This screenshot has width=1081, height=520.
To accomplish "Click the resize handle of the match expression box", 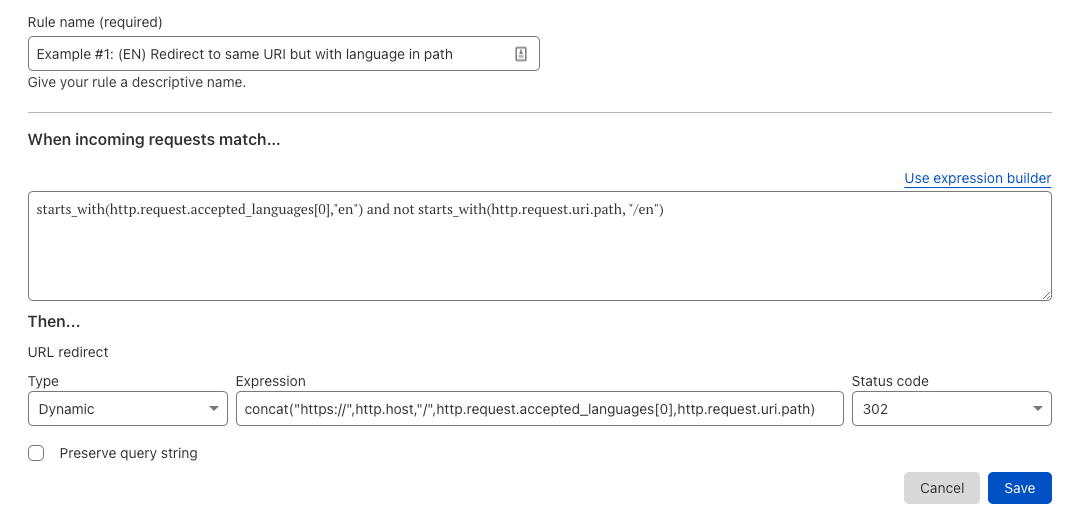I will (x=1046, y=295).
